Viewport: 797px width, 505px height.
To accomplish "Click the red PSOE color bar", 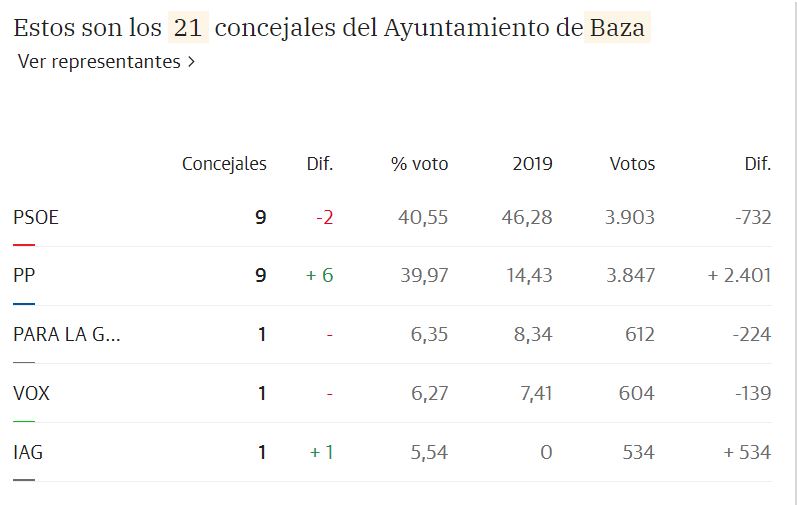I will 24,244.
